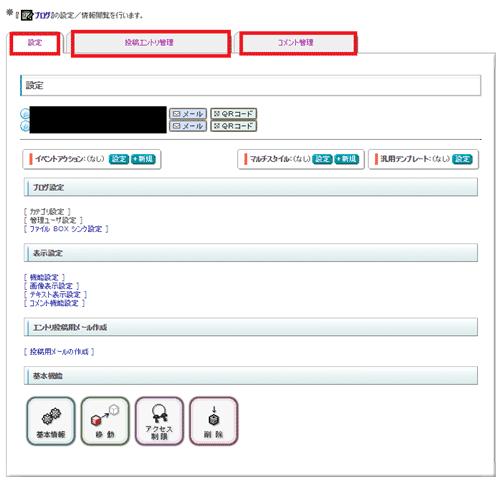Click 設定 button for マルチスタイル

[x=322, y=159]
